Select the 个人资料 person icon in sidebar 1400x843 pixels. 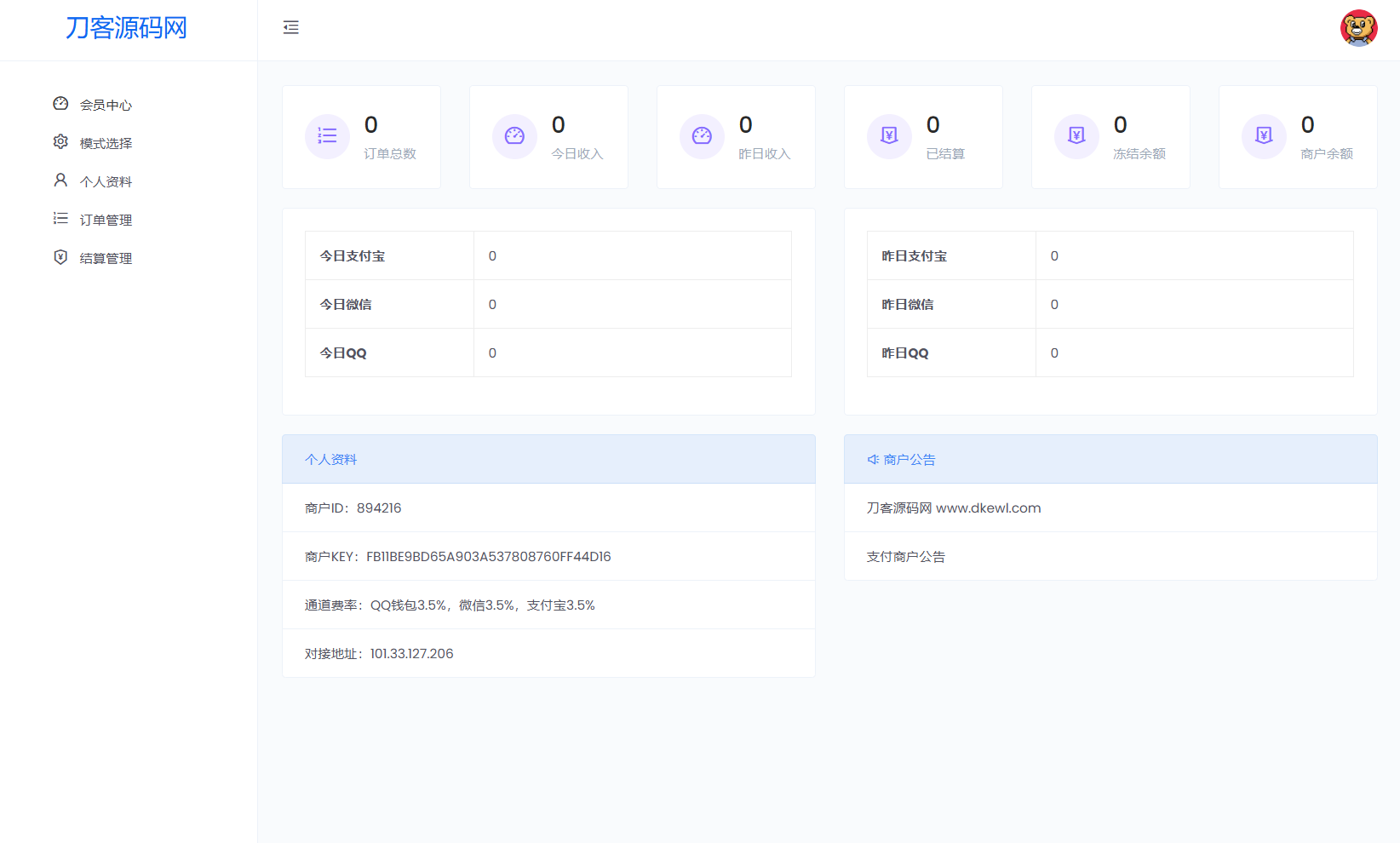(60, 180)
